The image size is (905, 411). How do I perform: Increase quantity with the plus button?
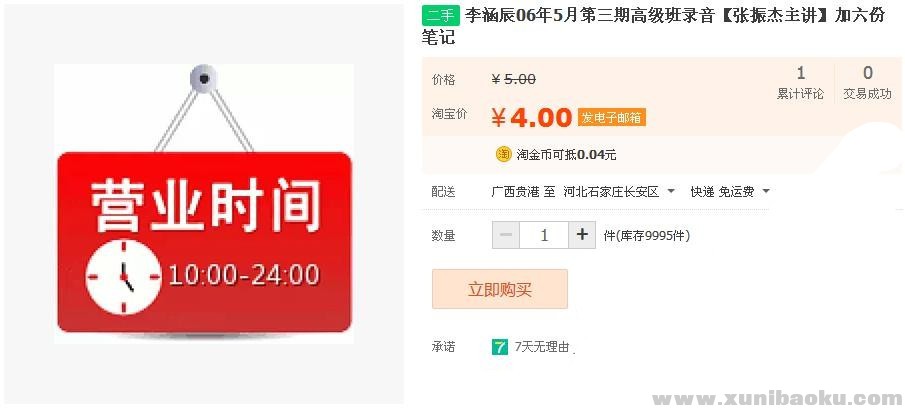[582, 235]
